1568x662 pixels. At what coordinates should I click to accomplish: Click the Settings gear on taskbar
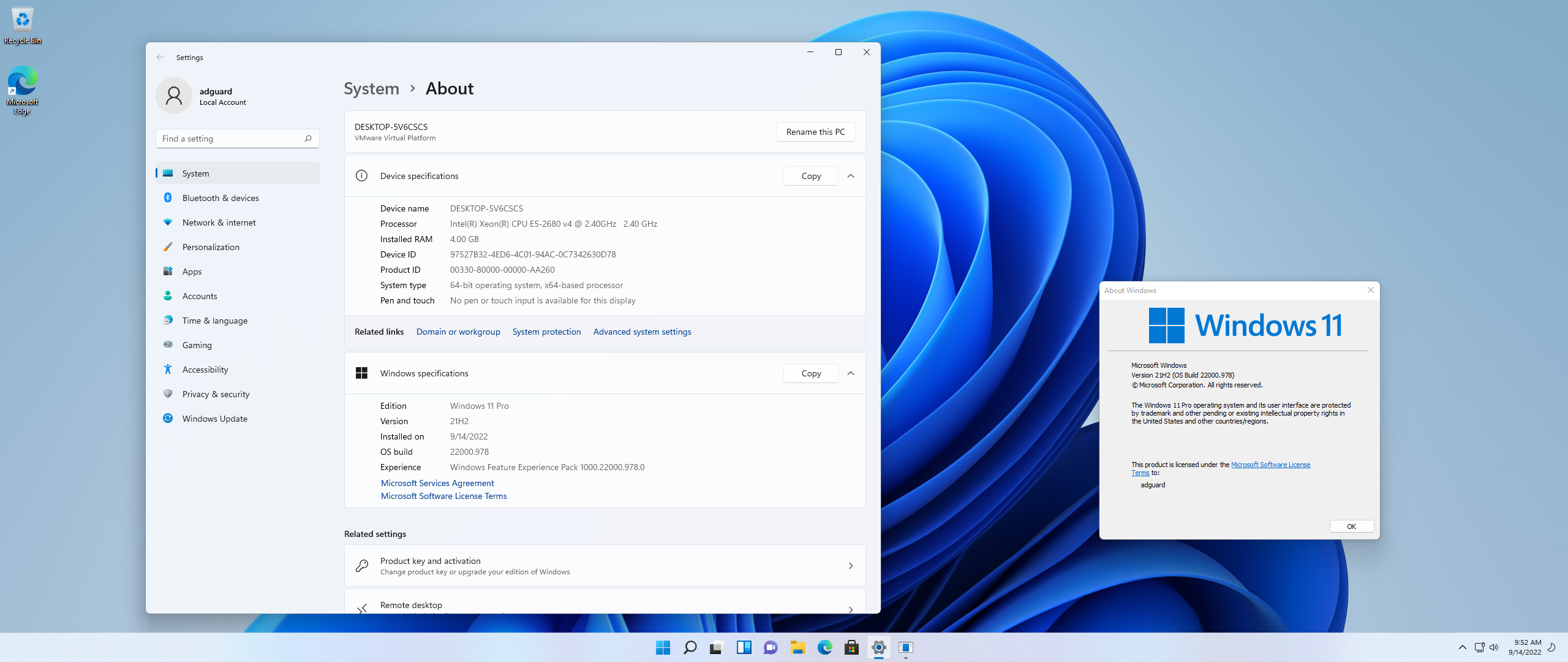[x=878, y=647]
